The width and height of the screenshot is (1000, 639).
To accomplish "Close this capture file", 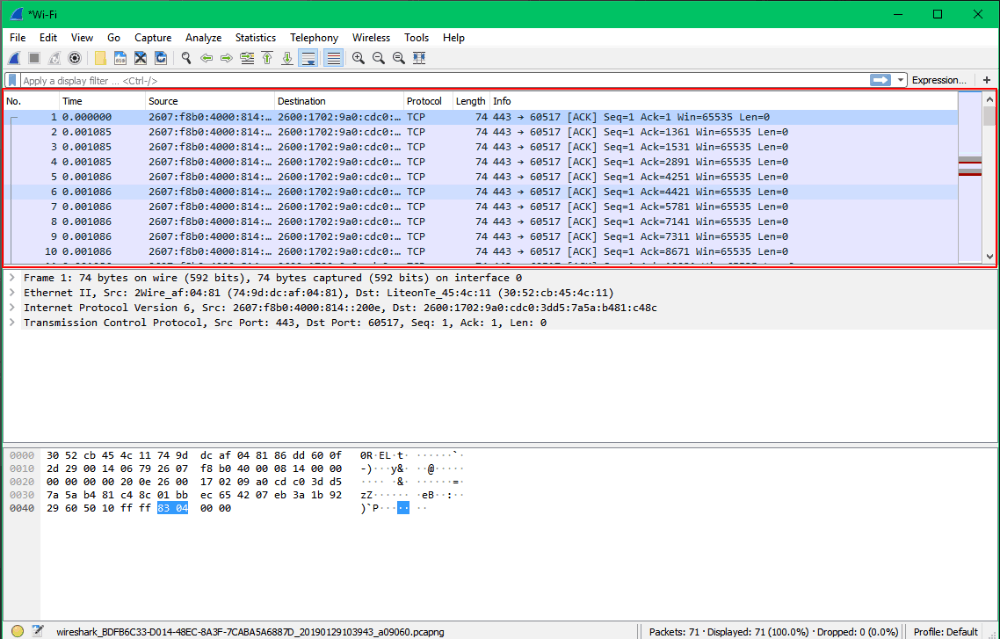I will coord(140,58).
